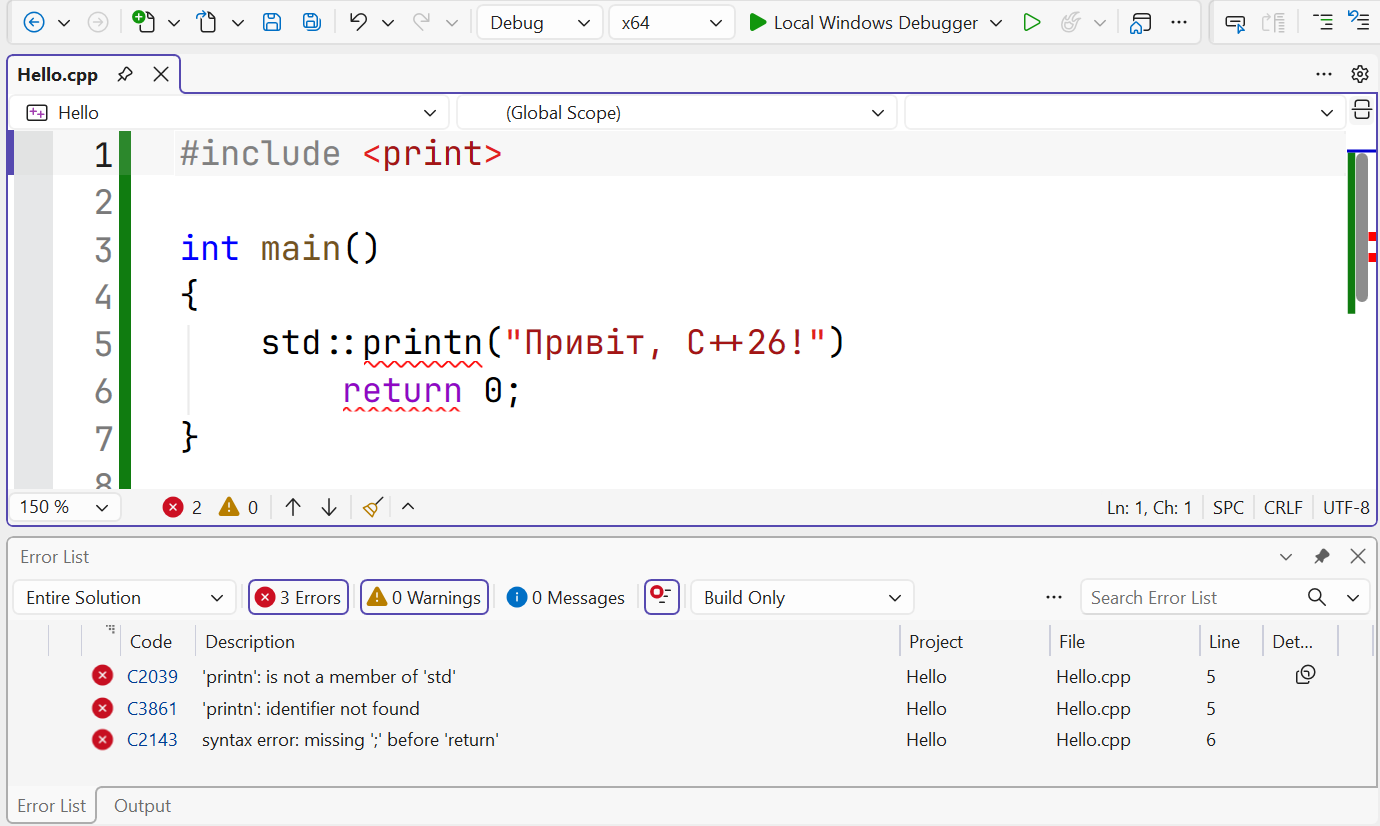This screenshot has width=1380, height=826.
Task: Click the squiggled printn identifier in line 5
Action: click(x=422, y=343)
